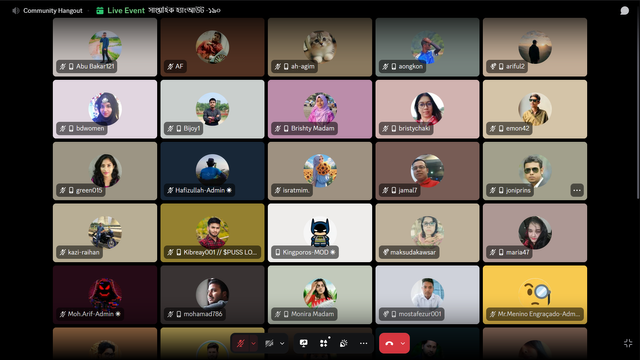This screenshot has height=360, width=640.
Task: Select the Hafizullah-Admin tile
Action: tap(212, 171)
